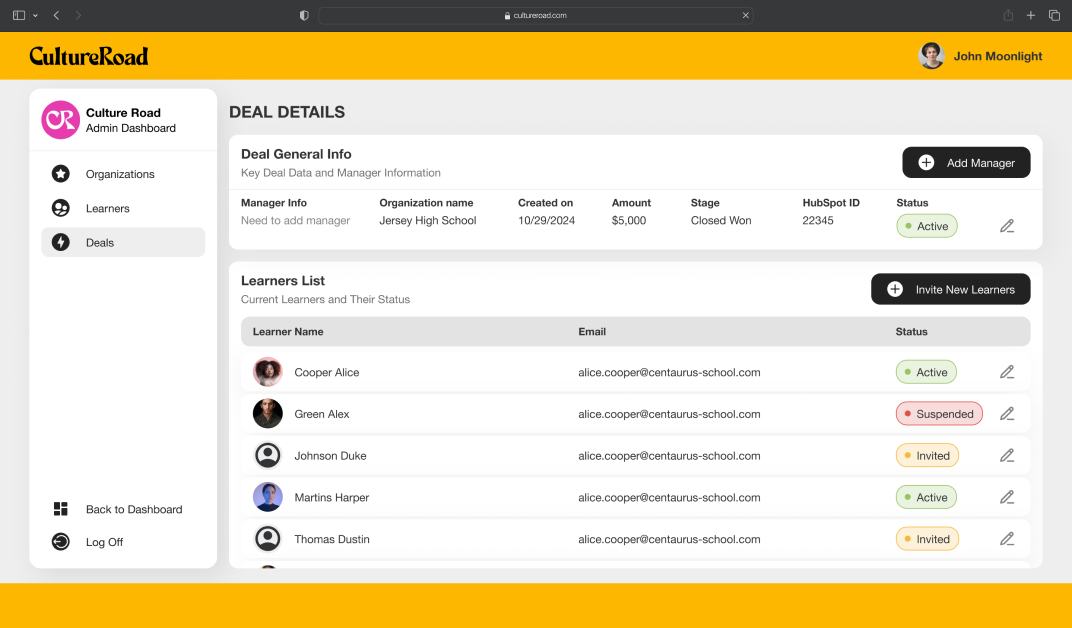This screenshot has width=1072, height=628.
Task: Open Deals menu item
Action: [x=123, y=242]
